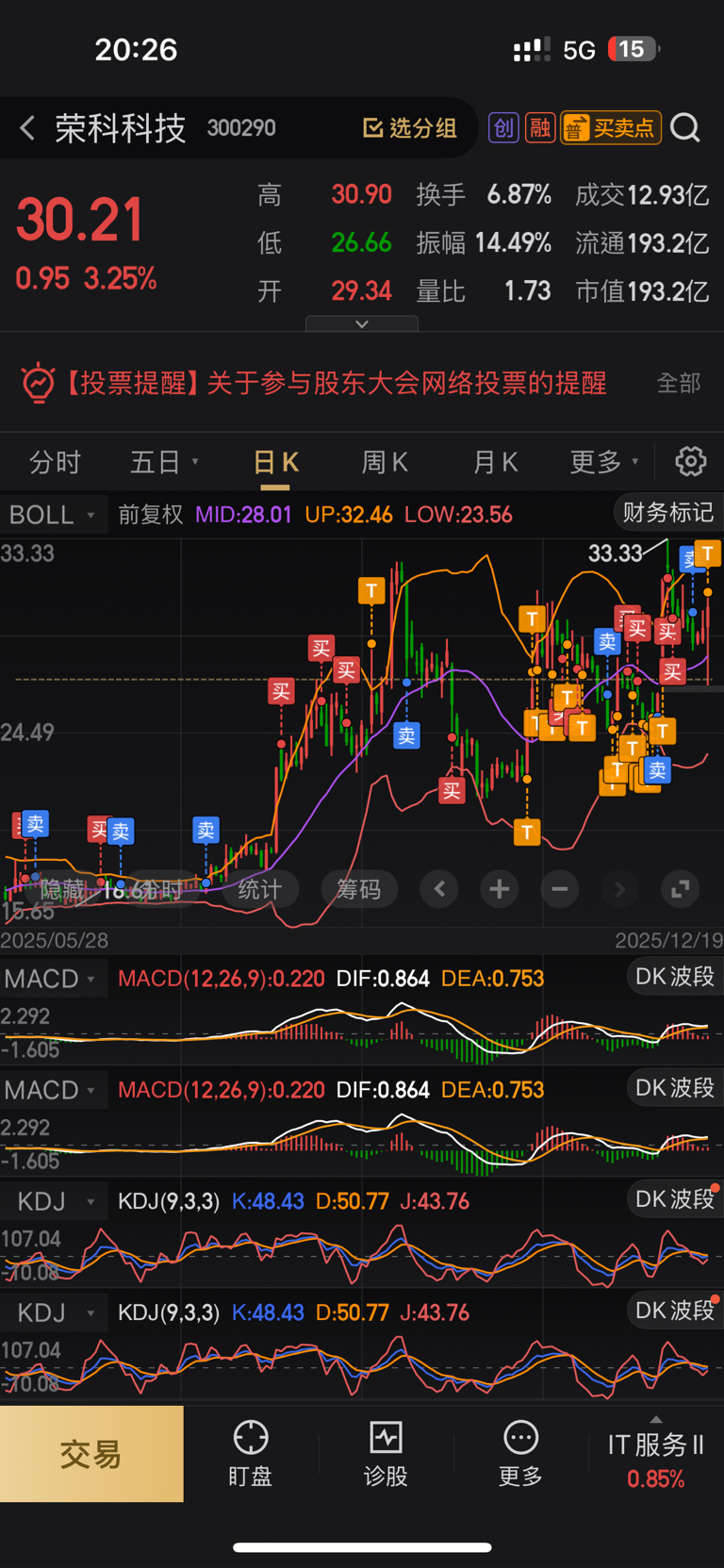
Task: Tap the T marker at the chart low point
Action: (x=527, y=832)
